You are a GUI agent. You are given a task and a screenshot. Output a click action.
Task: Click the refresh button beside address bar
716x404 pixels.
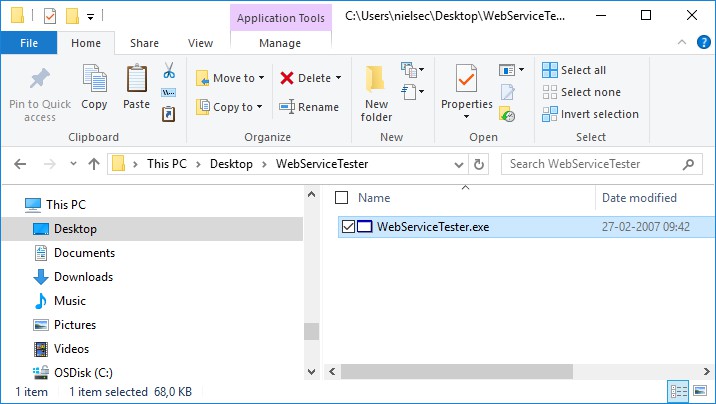coord(479,164)
